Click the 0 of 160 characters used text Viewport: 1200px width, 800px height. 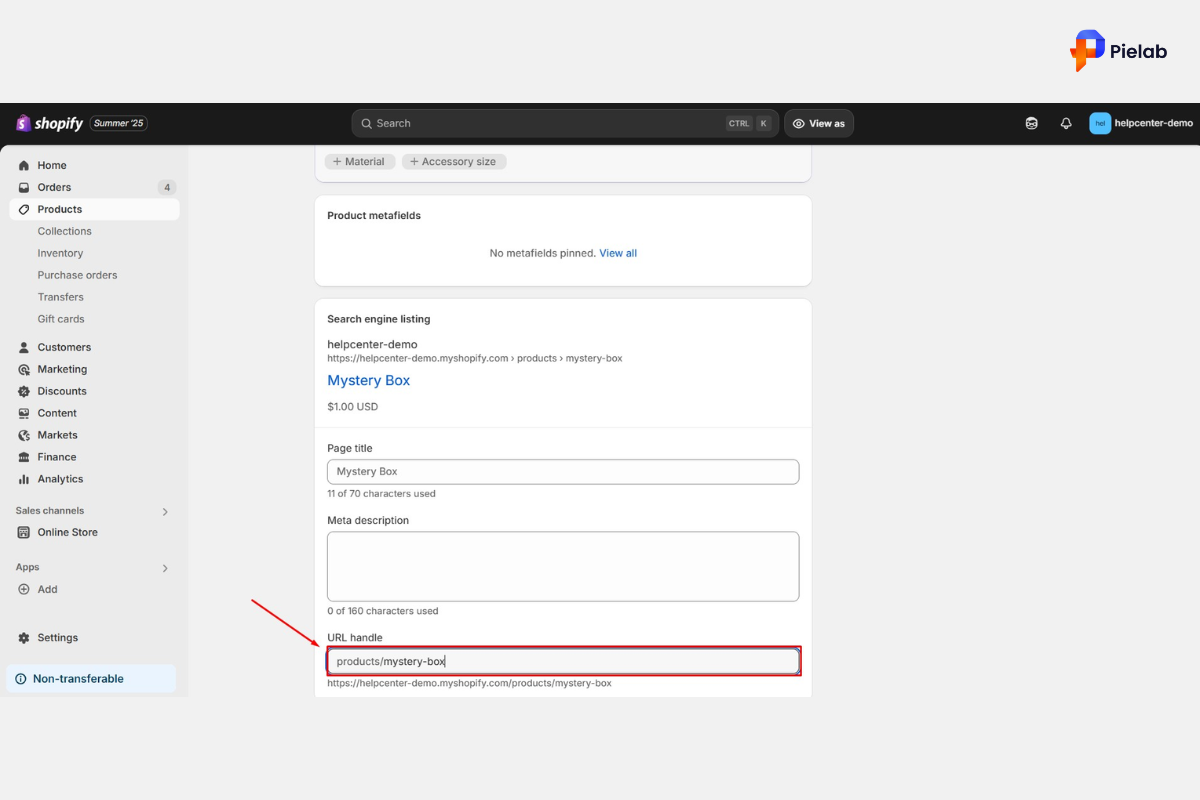tap(383, 611)
